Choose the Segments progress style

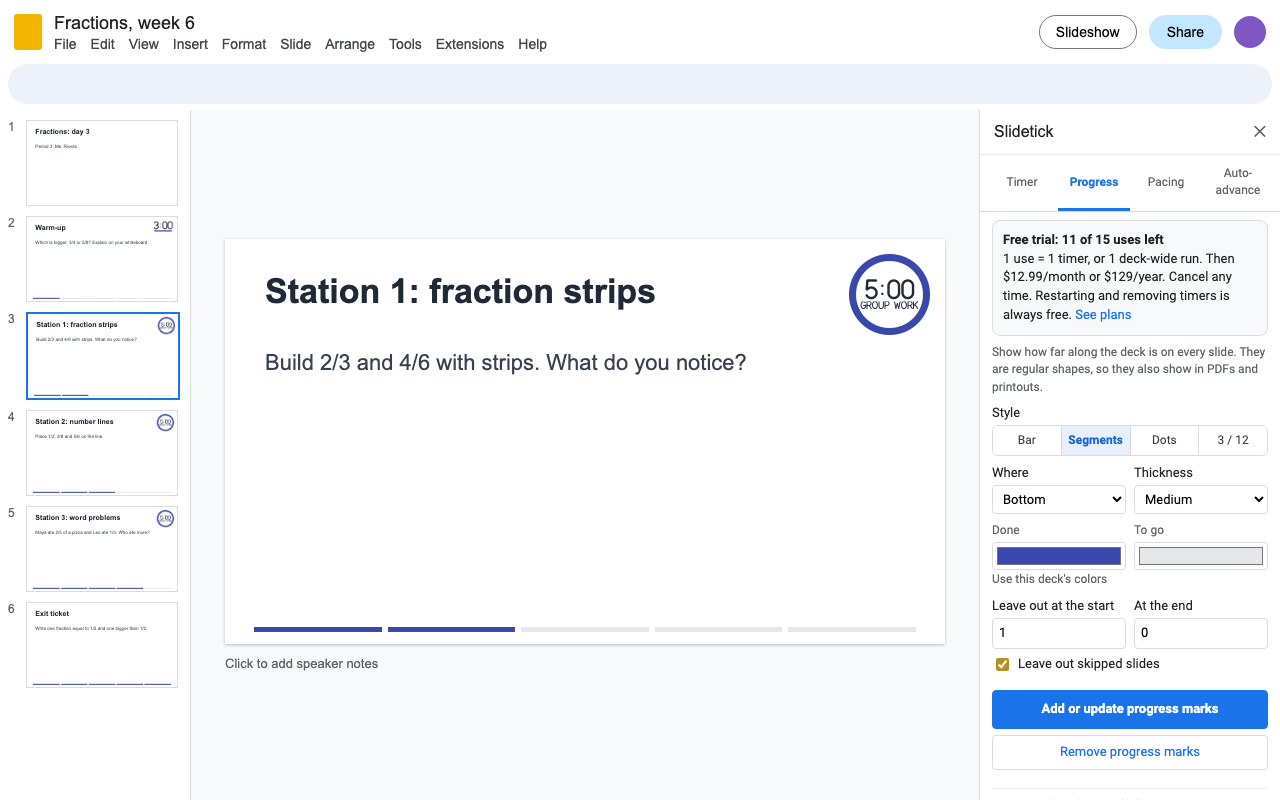(x=1095, y=440)
